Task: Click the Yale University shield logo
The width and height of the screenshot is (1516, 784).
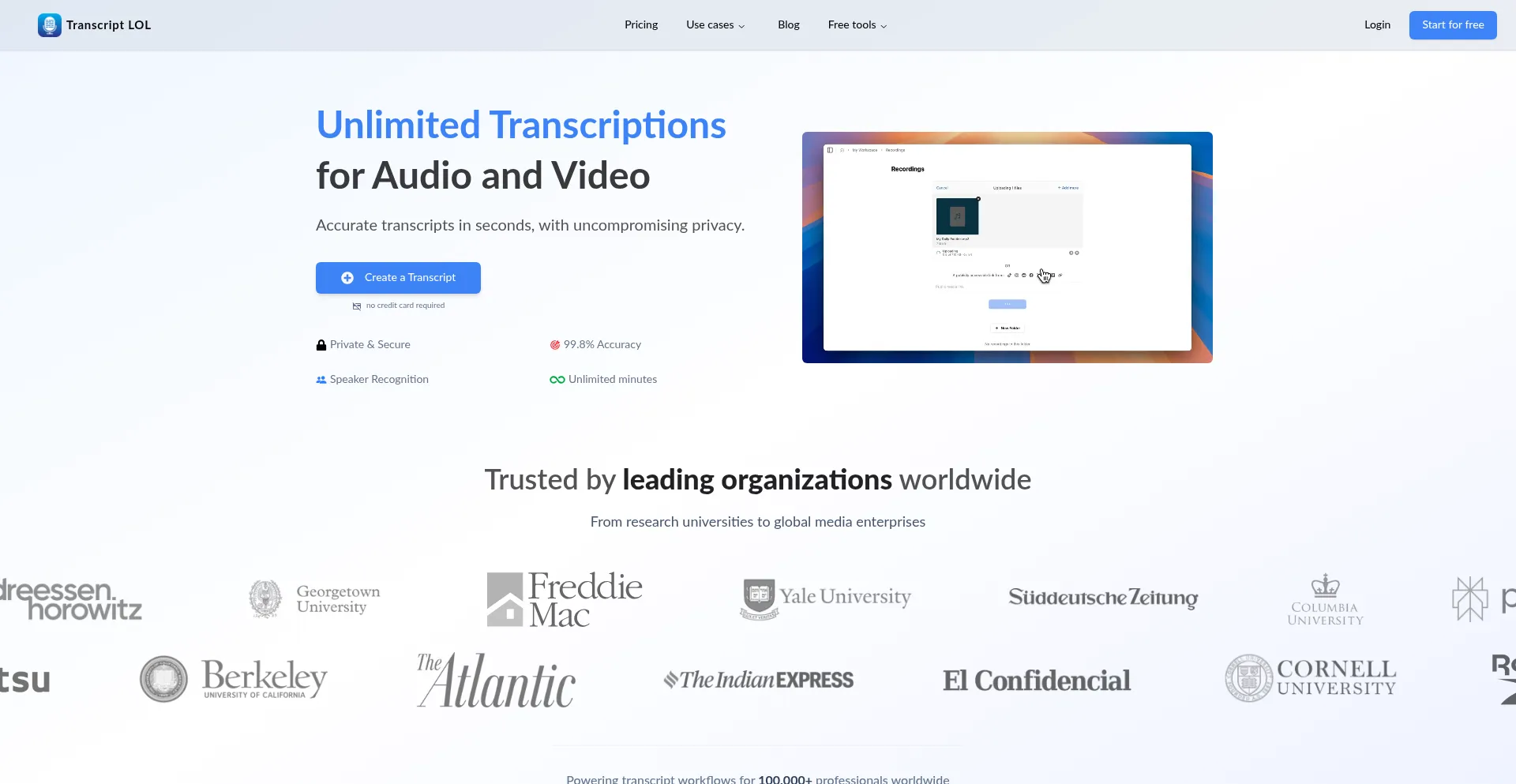Action: [x=759, y=599]
